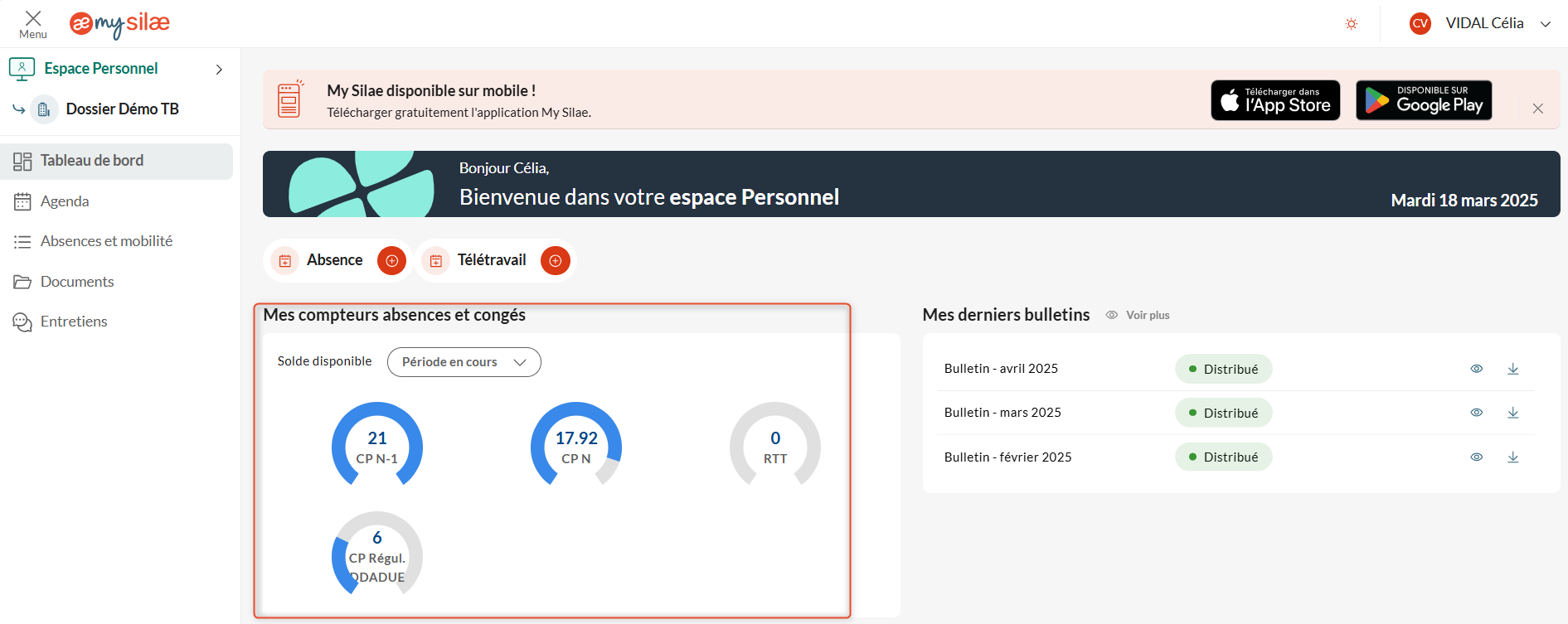Click the Télétravail calendar icon
Screen dimensions: 1568x624
[436, 261]
